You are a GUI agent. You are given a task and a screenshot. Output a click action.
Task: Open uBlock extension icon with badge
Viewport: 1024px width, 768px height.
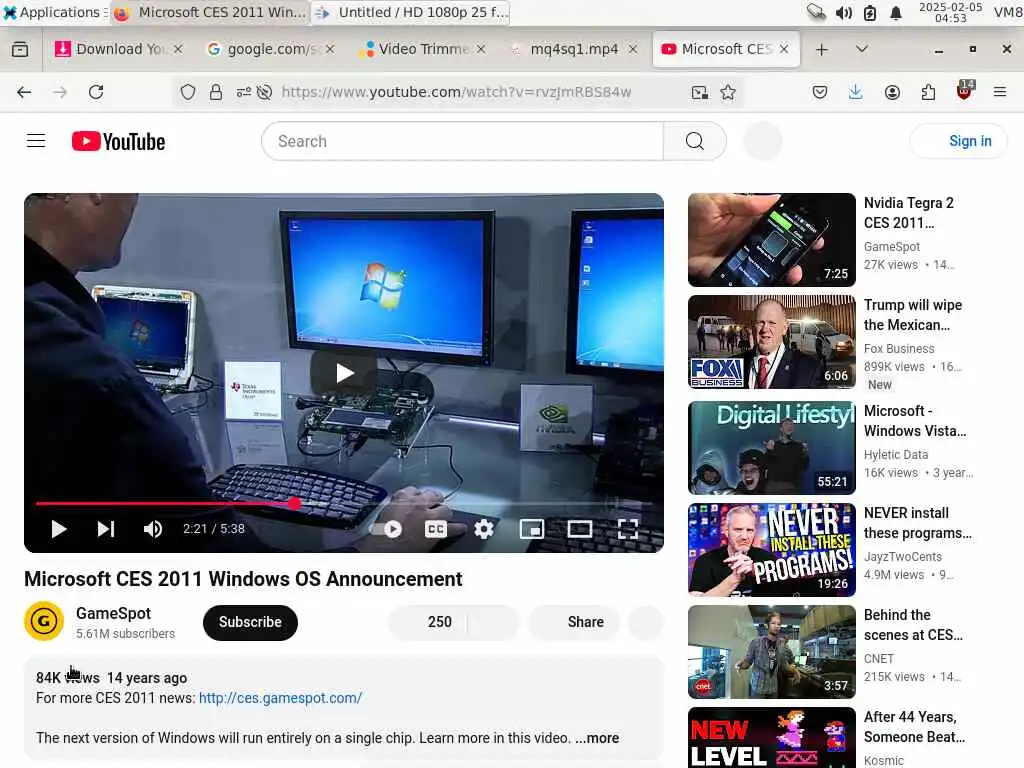[965, 91]
